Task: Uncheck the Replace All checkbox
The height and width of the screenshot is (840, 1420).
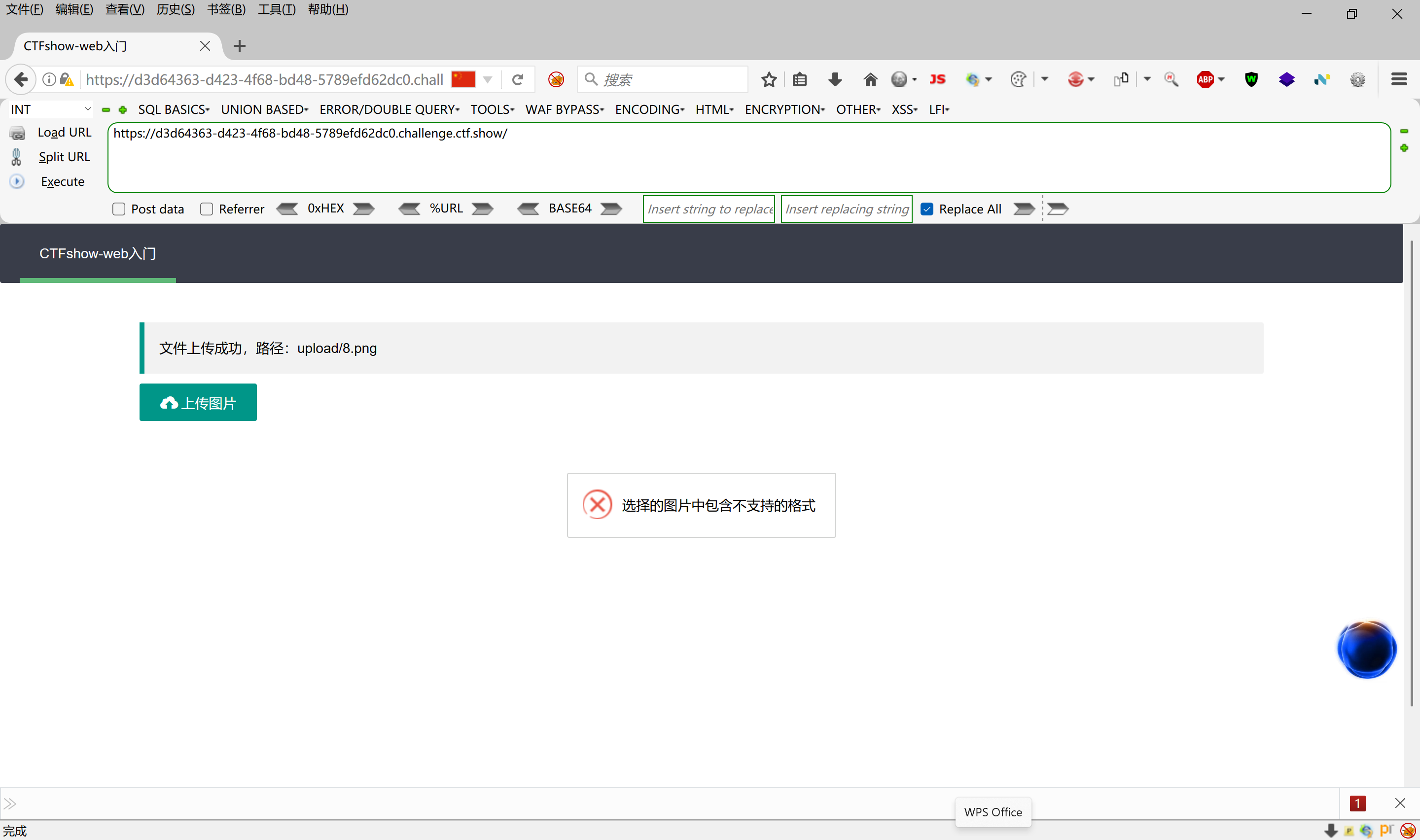Action: 926,210
